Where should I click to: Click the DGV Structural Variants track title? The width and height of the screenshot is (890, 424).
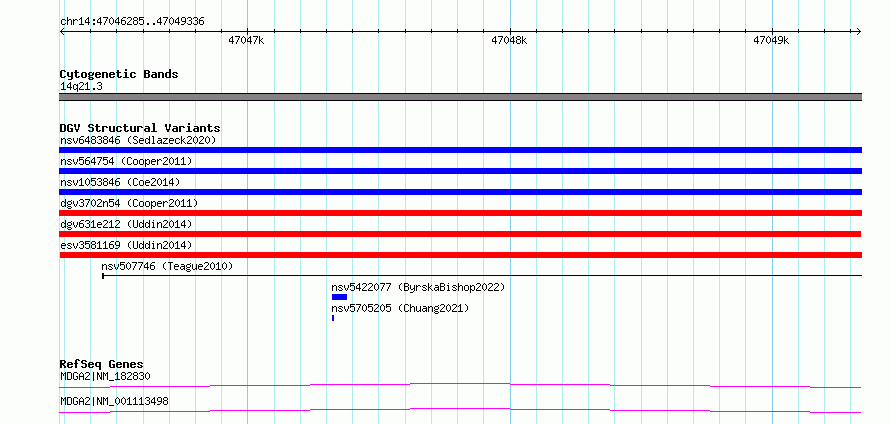click(140, 128)
